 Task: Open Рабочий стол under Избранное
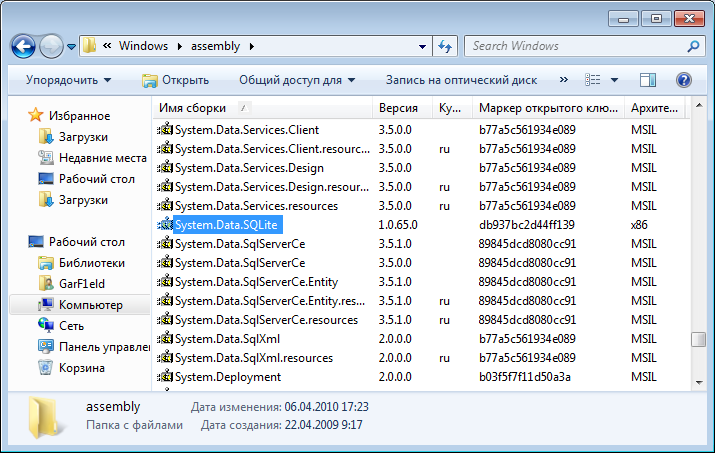tap(87, 179)
